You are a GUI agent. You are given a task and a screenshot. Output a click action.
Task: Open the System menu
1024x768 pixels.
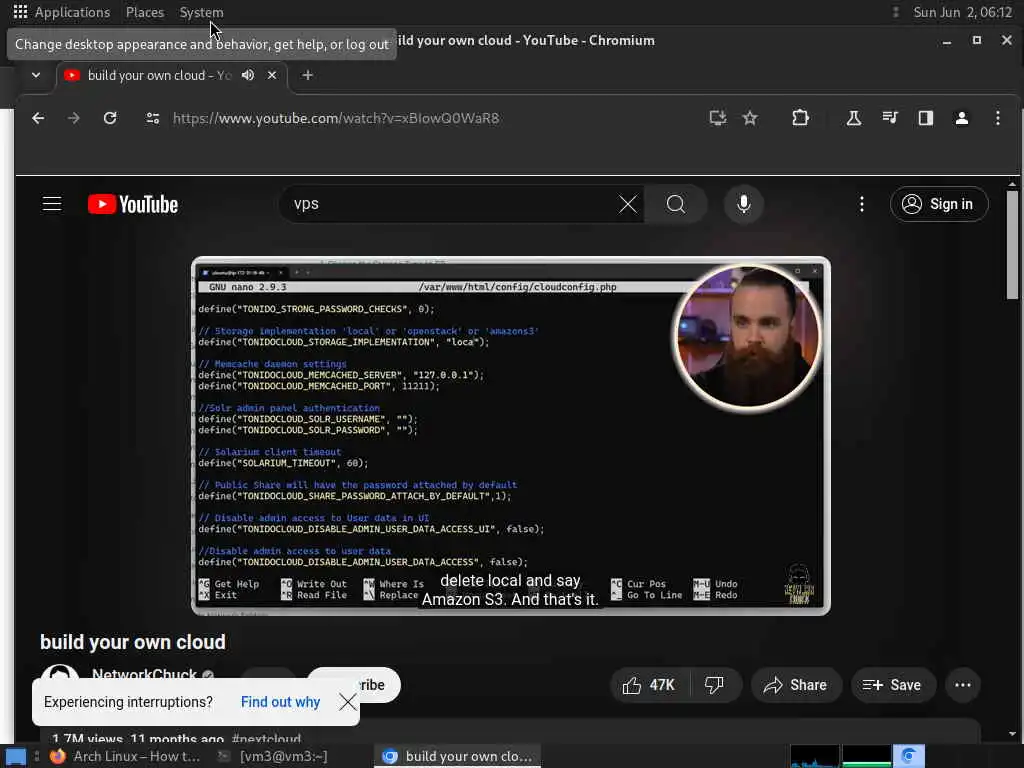coord(201,12)
